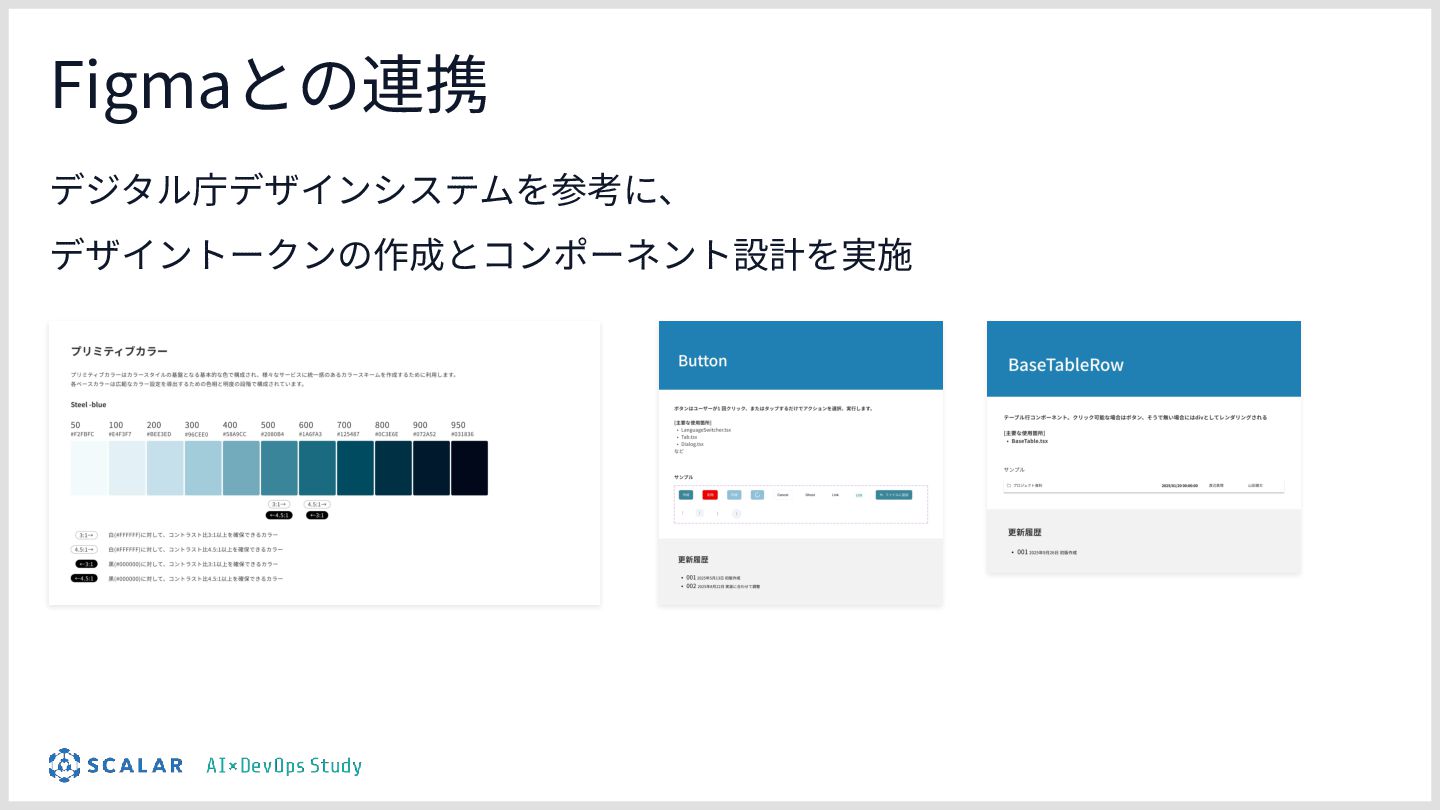Open the primitive color Figma screenshot
The width and height of the screenshot is (1440, 810).
click(324, 463)
